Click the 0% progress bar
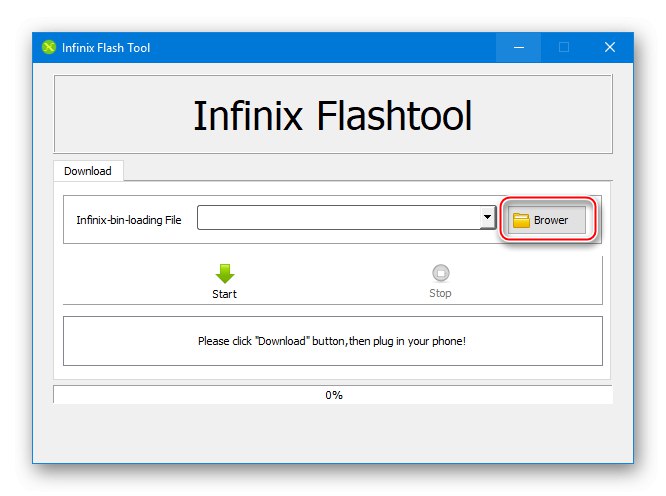Screen dimensions: 666x496 pos(333,395)
